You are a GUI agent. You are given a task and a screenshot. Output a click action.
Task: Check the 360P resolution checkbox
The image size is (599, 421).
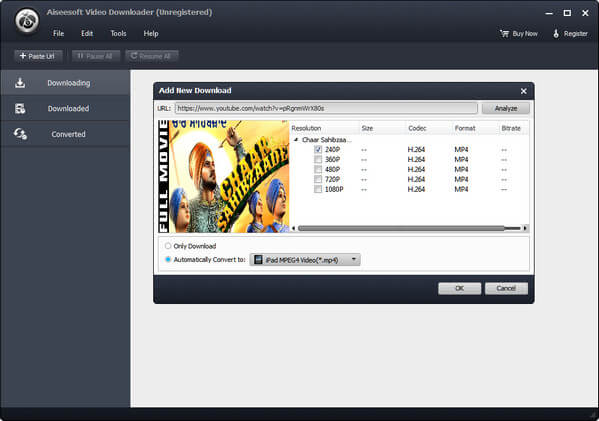[x=318, y=159]
